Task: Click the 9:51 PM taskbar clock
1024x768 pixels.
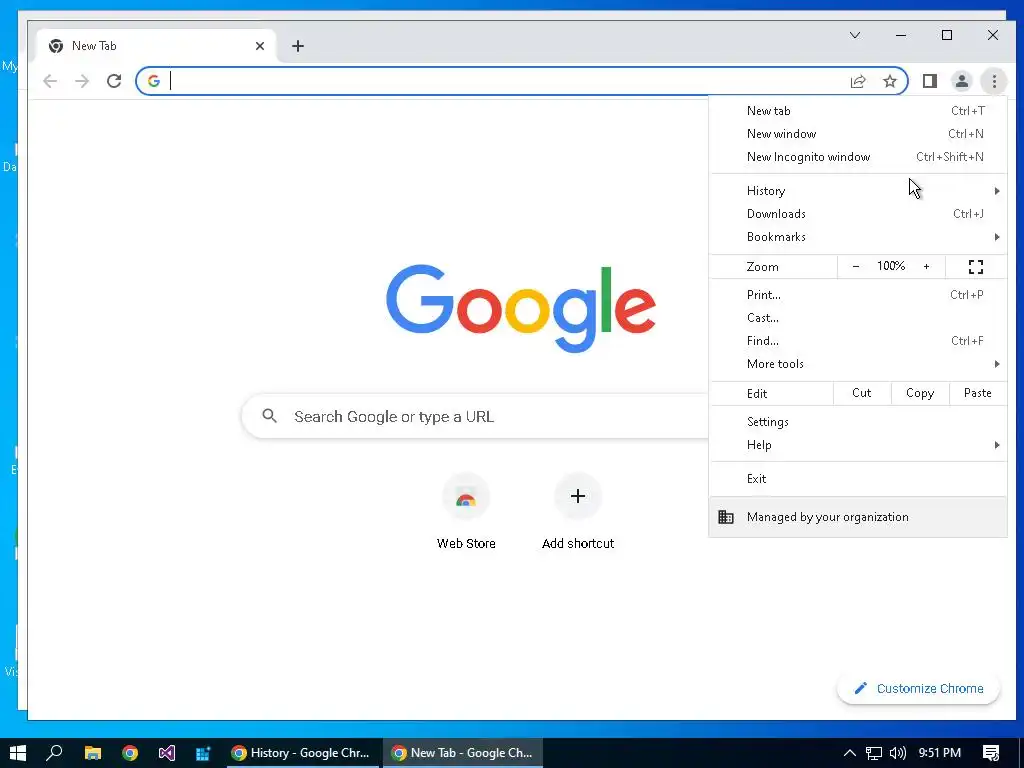Action: pyautogui.click(x=939, y=753)
